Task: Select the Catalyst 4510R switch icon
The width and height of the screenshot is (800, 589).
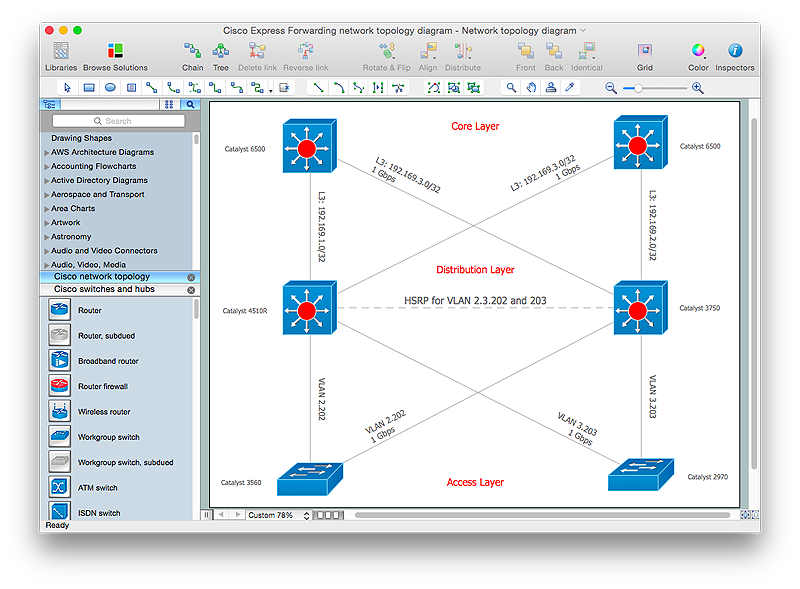Action: point(310,307)
